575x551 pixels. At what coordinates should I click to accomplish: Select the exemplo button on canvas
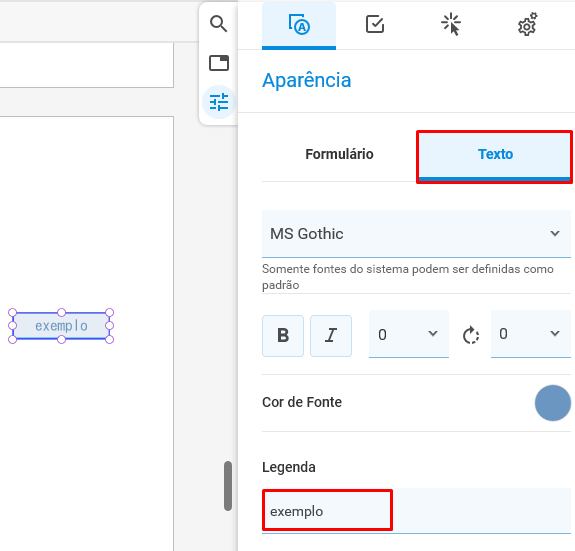click(x=61, y=326)
